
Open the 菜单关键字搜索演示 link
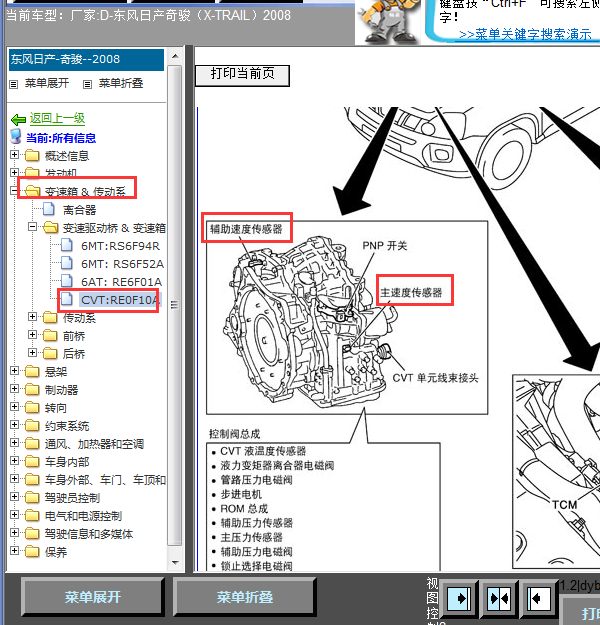(x=525, y=34)
